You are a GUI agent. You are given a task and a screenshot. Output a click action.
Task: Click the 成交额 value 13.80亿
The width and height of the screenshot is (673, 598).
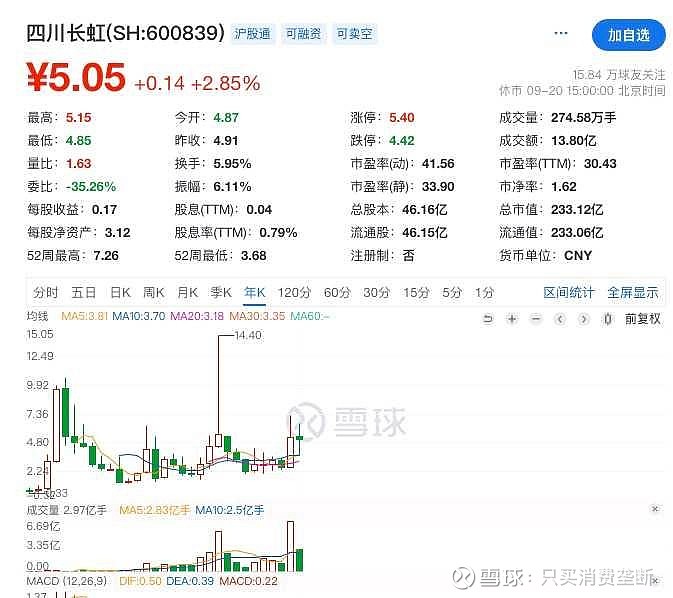(x=574, y=141)
